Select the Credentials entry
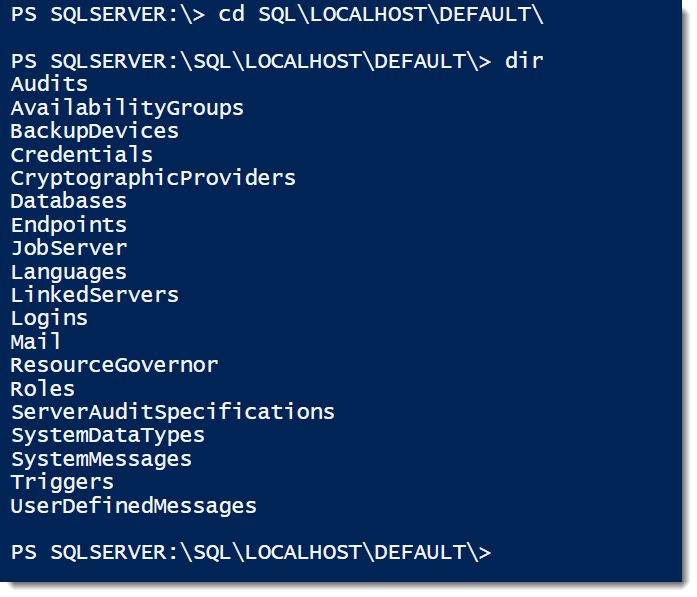The image size is (697, 597). pyautogui.click(x=82, y=155)
